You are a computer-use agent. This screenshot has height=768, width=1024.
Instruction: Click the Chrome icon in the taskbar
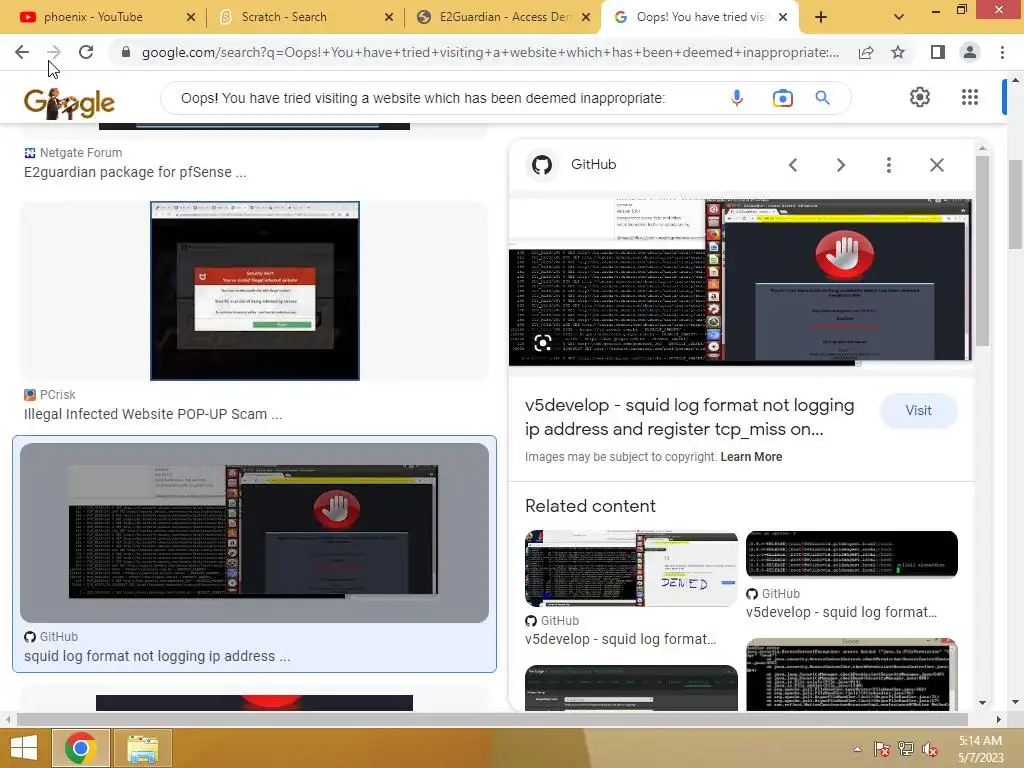80,748
